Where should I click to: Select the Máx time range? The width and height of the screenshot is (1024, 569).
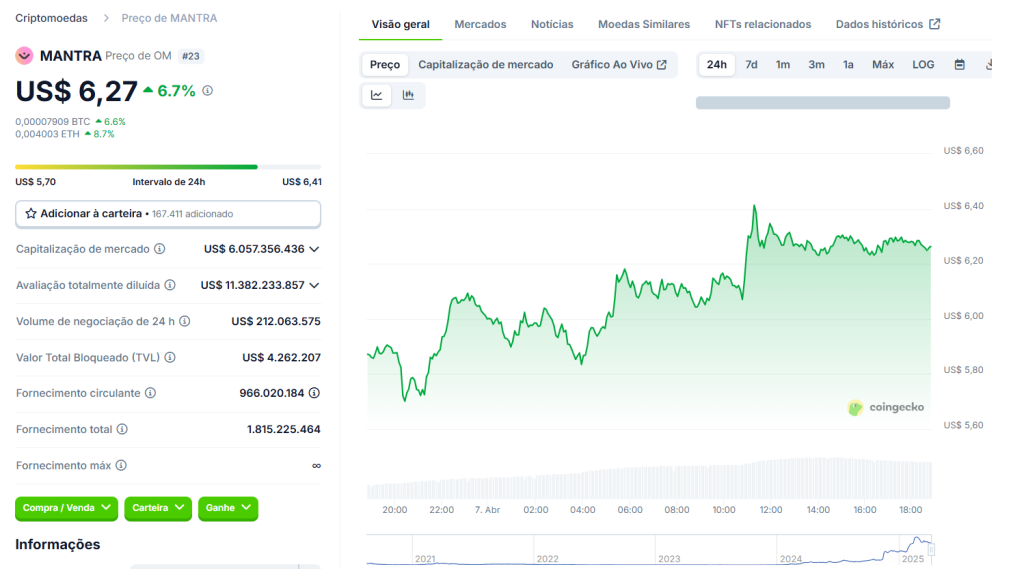[x=883, y=65]
